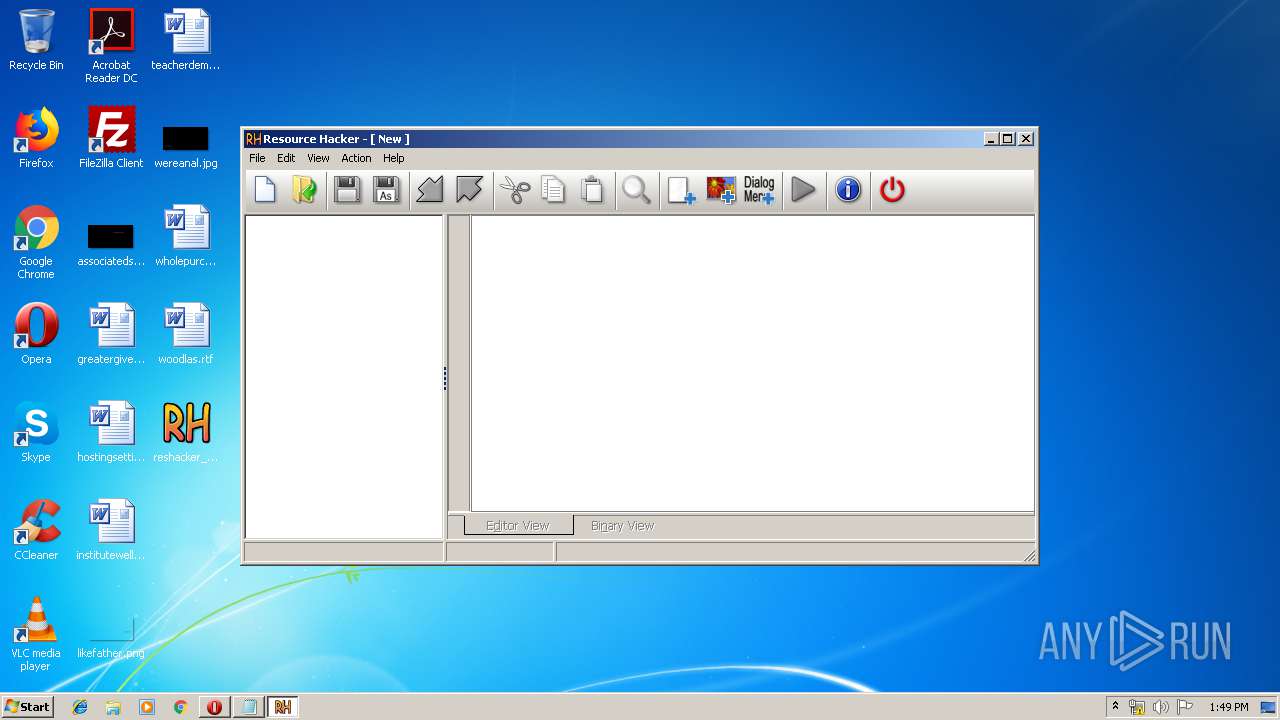Switch to the Binary View tab
This screenshot has height=720, width=1280.
(622, 525)
